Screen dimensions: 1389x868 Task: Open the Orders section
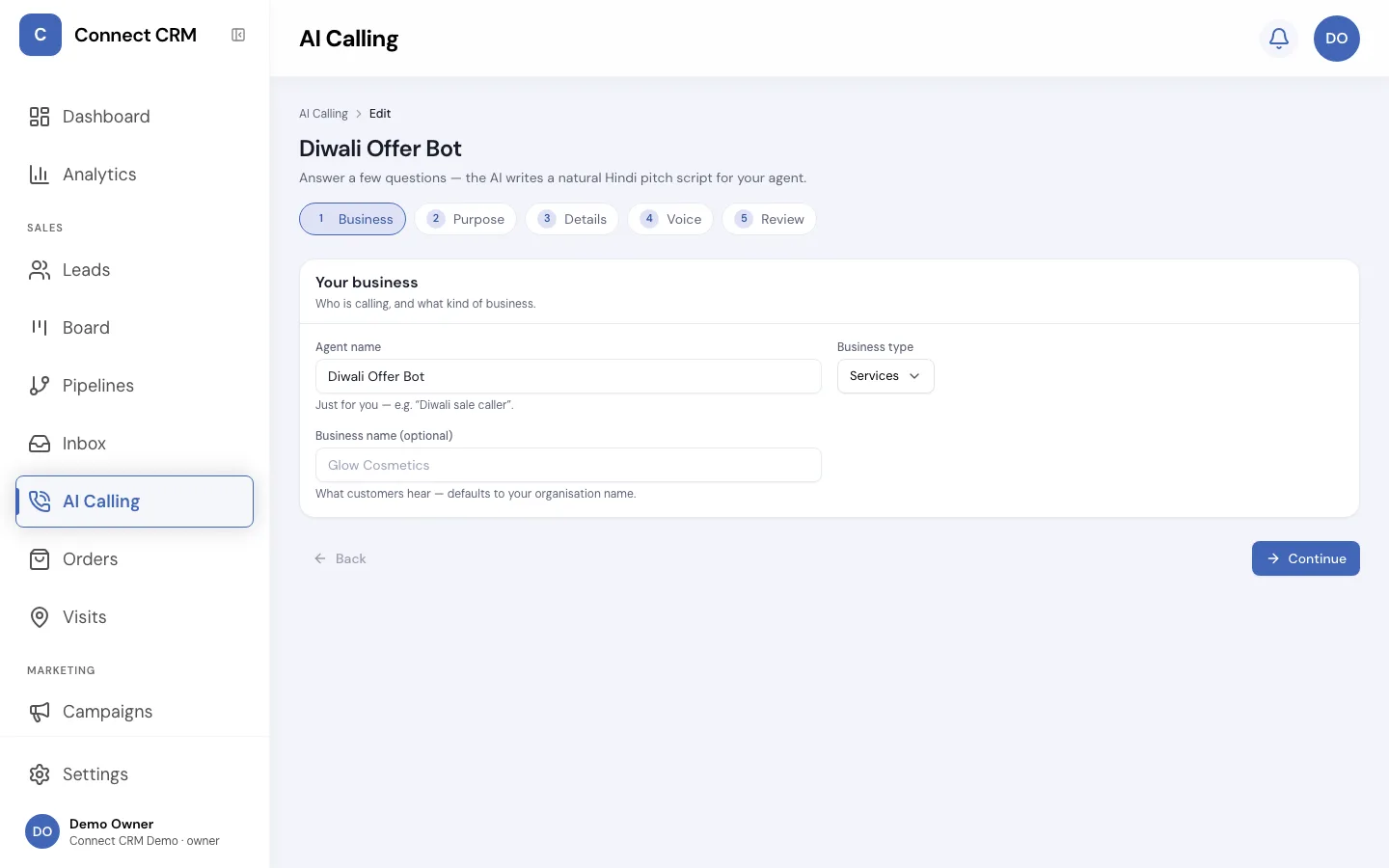coord(134,559)
